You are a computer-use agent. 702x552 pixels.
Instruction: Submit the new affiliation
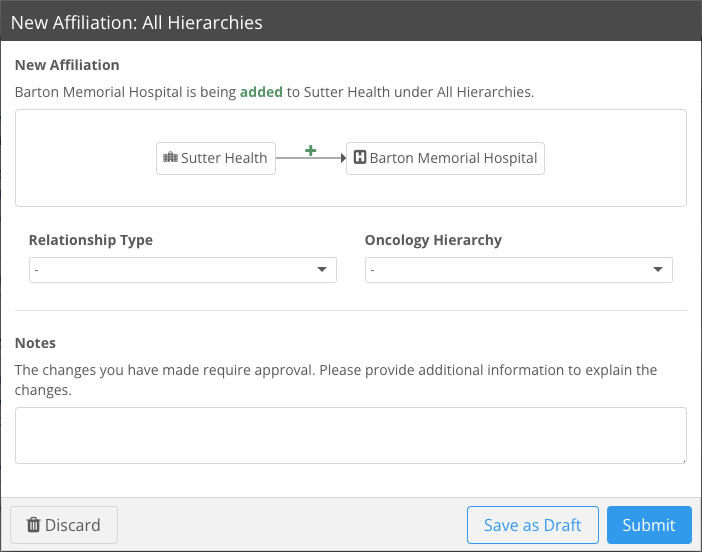pos(648,525)
